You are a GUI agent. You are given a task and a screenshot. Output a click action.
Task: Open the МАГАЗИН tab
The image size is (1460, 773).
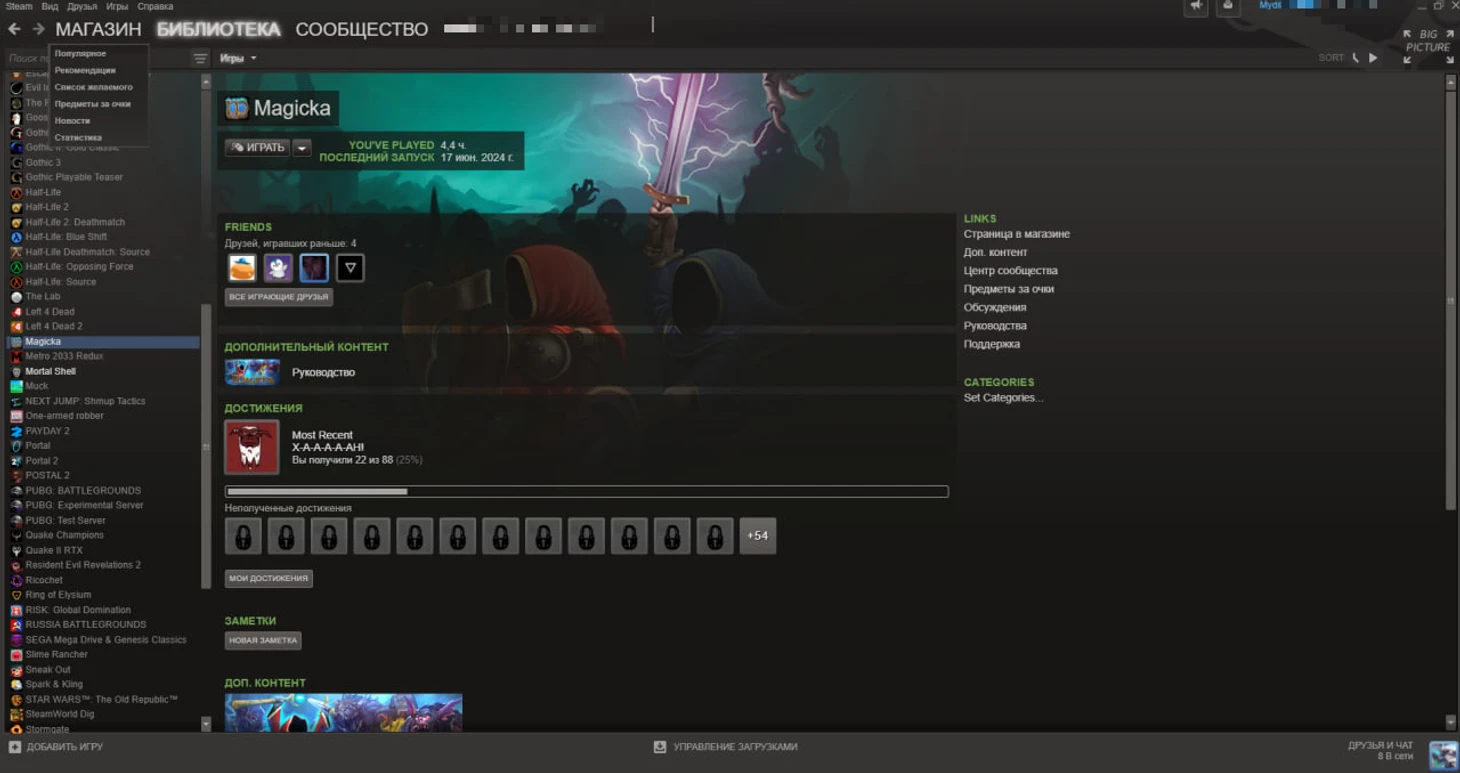coord(98,29)
